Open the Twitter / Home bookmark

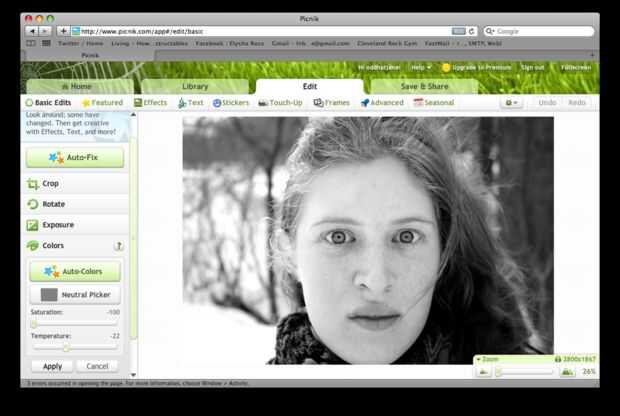click(x=81, y=43)
